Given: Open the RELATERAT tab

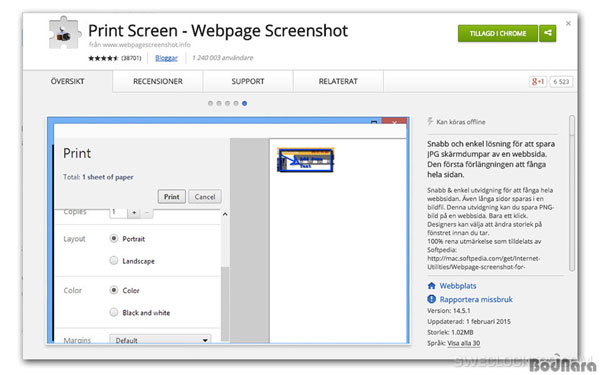Looking at the screenshot, I should pos(338,81).
